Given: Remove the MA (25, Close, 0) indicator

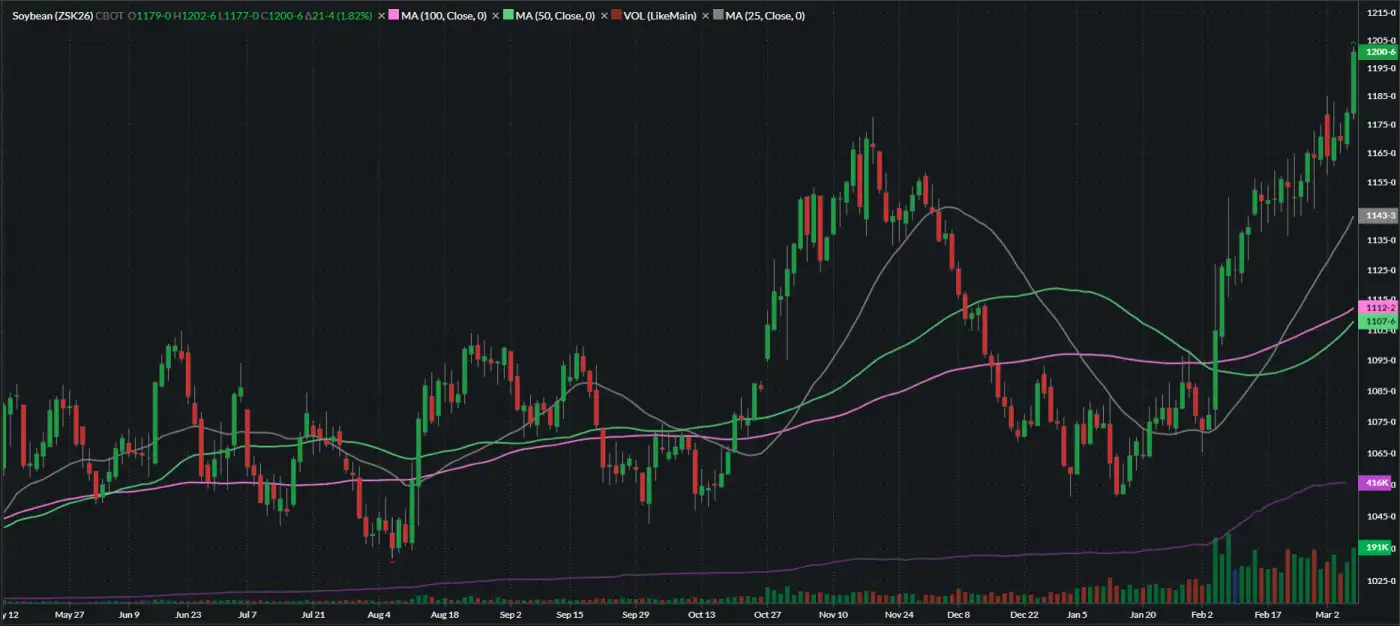Looking at the screenshot, I should tap(706, 16).
